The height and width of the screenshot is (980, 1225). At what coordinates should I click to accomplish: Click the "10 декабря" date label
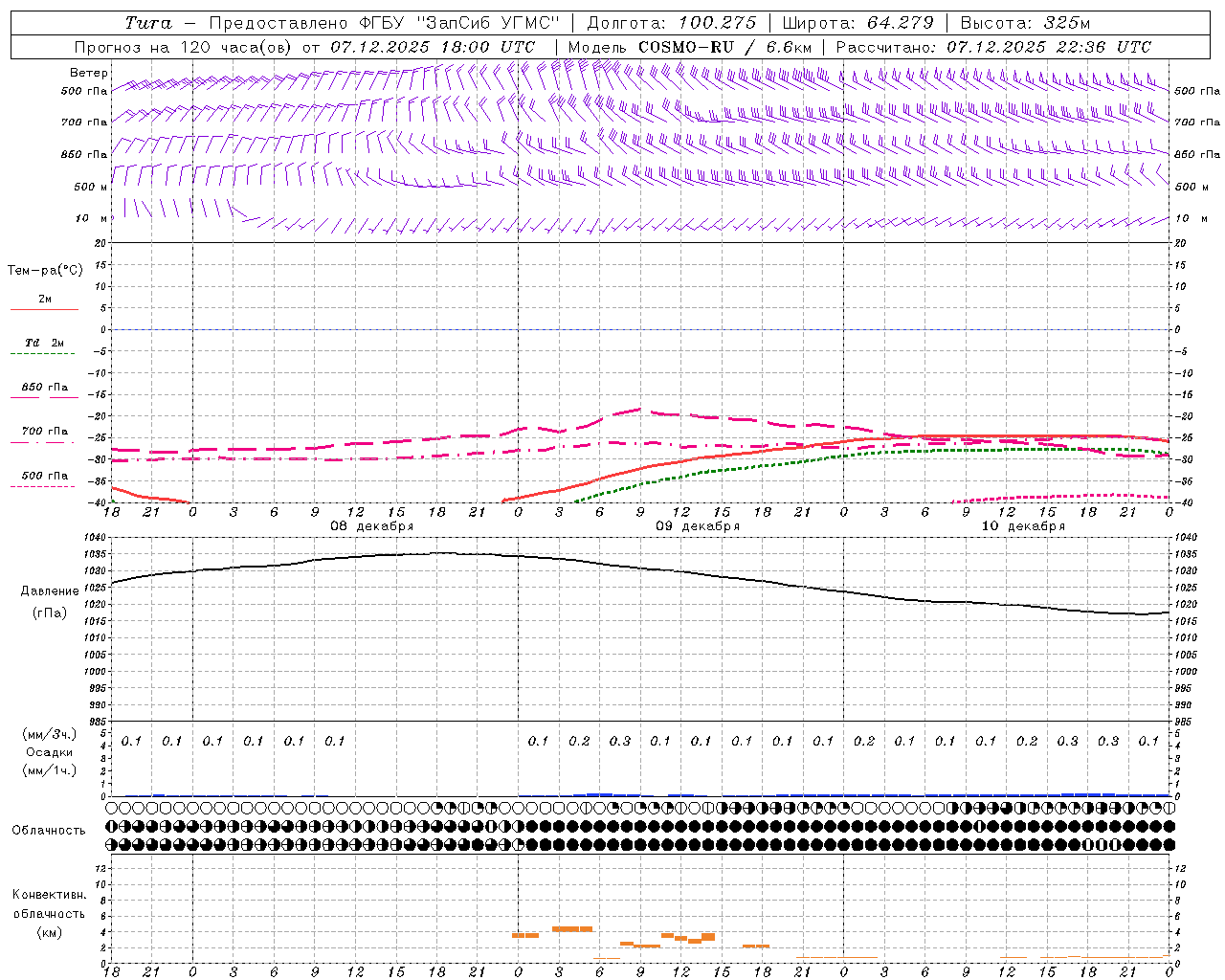click(1023, 526)
